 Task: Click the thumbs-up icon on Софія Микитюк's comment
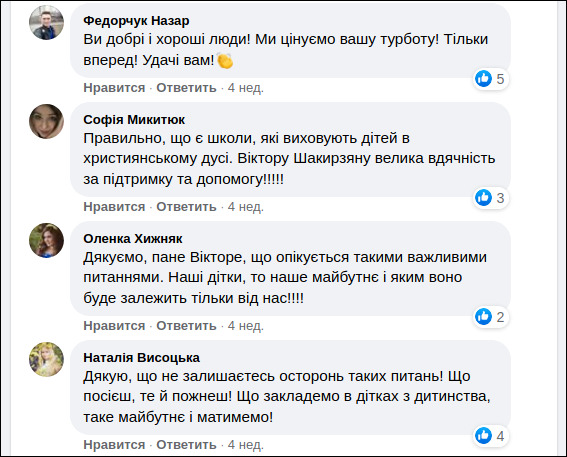483,197
